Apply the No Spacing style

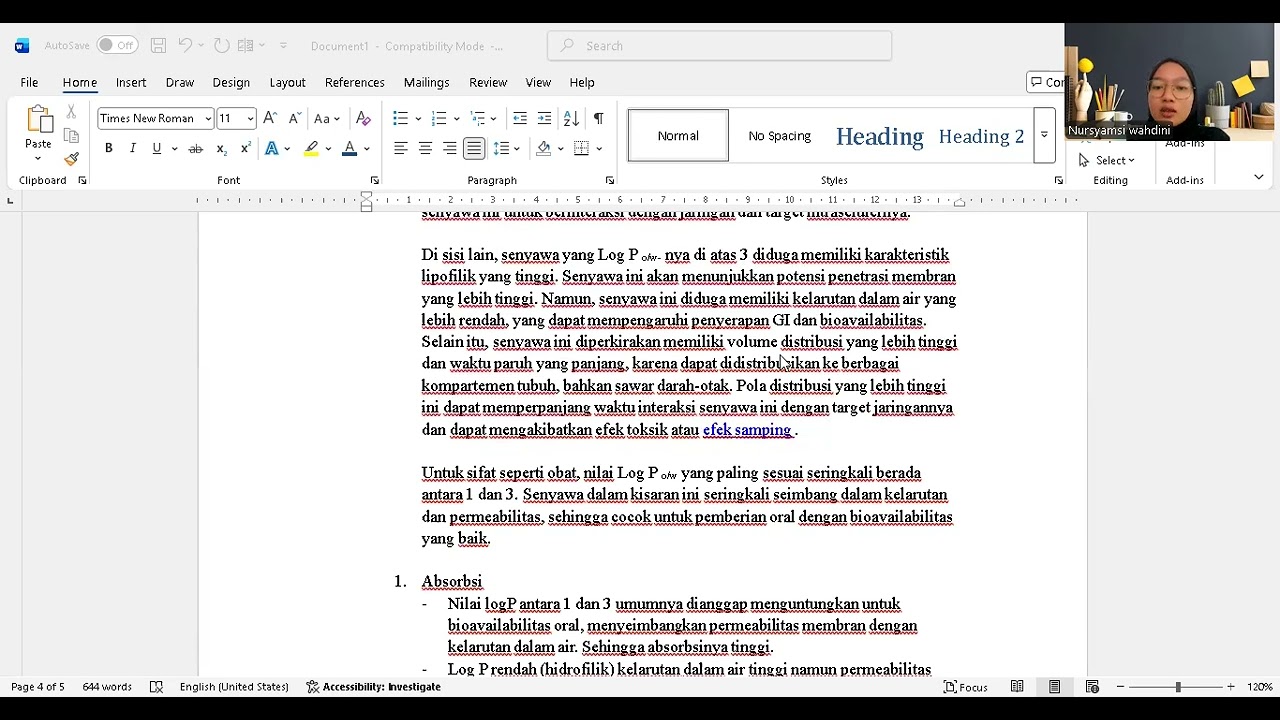pyautogui.click(x=779, y=136)
